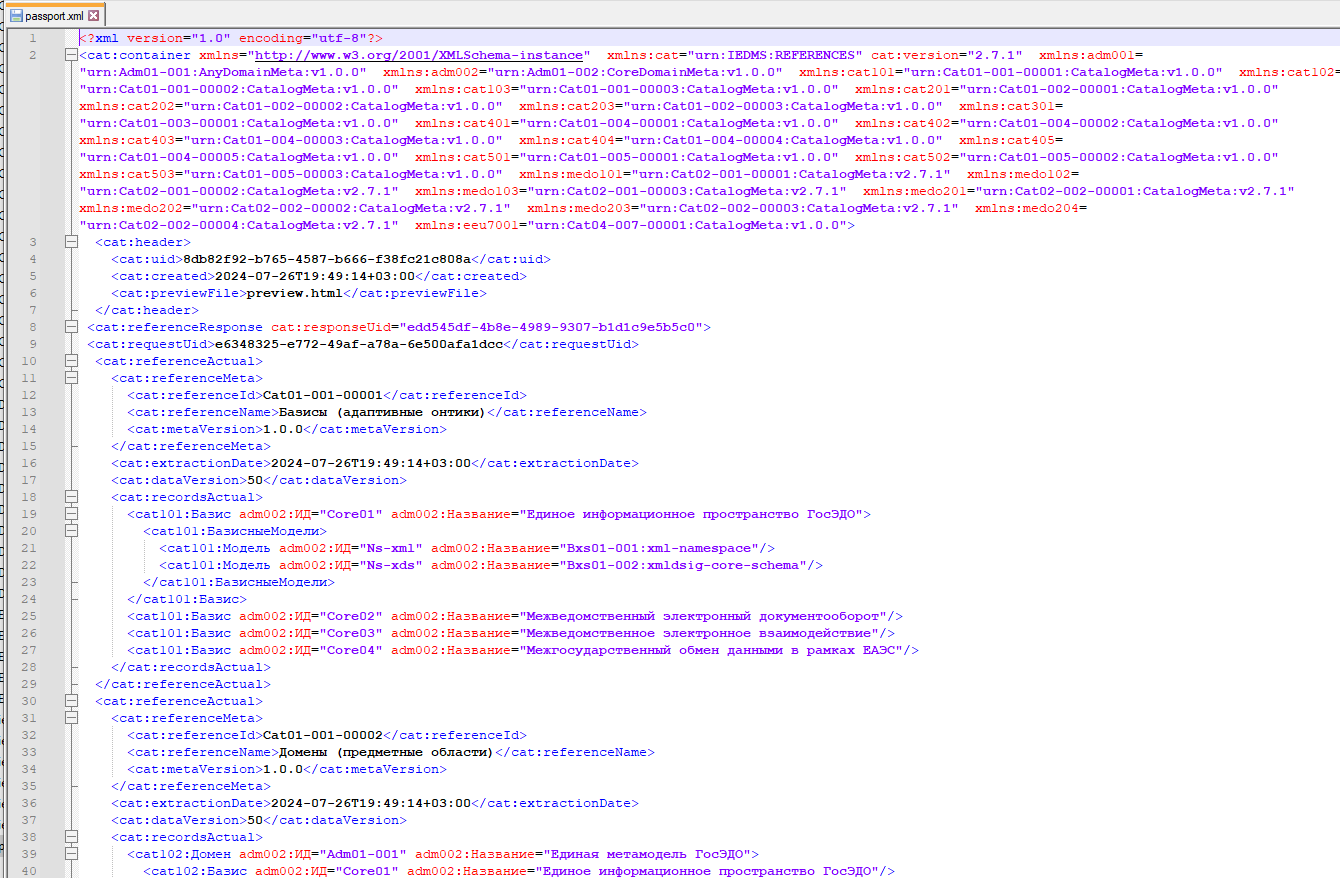Click line number 27 in the margin
Screen dimensions: 1340x878
[x=30, y=650]
